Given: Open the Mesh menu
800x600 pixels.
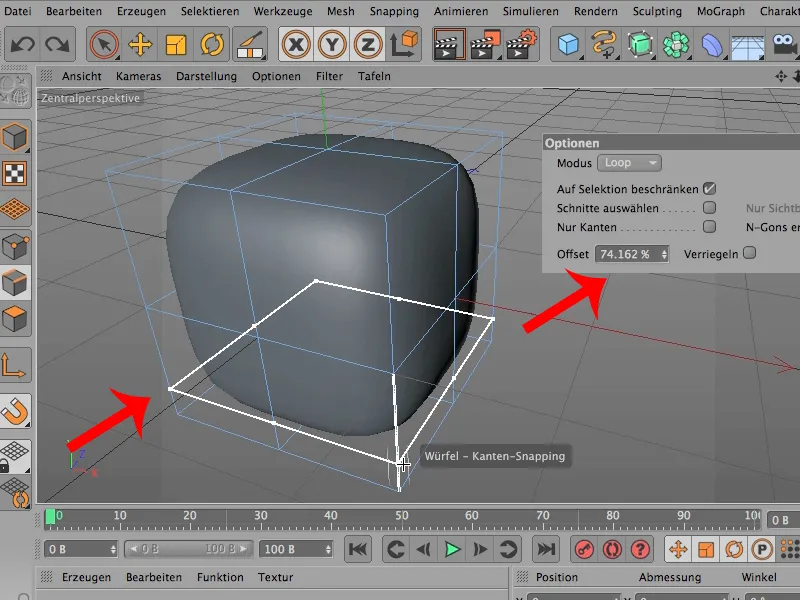Looking at the screenshot, I should pos(341,11).
